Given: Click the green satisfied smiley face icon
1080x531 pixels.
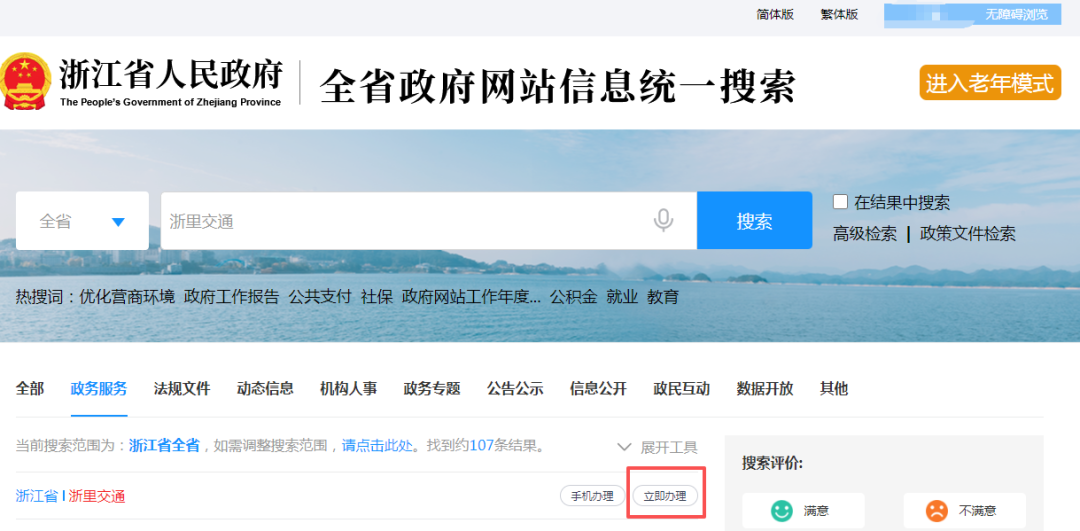Looking at the screenshot, I should click(x=781, y=511).
